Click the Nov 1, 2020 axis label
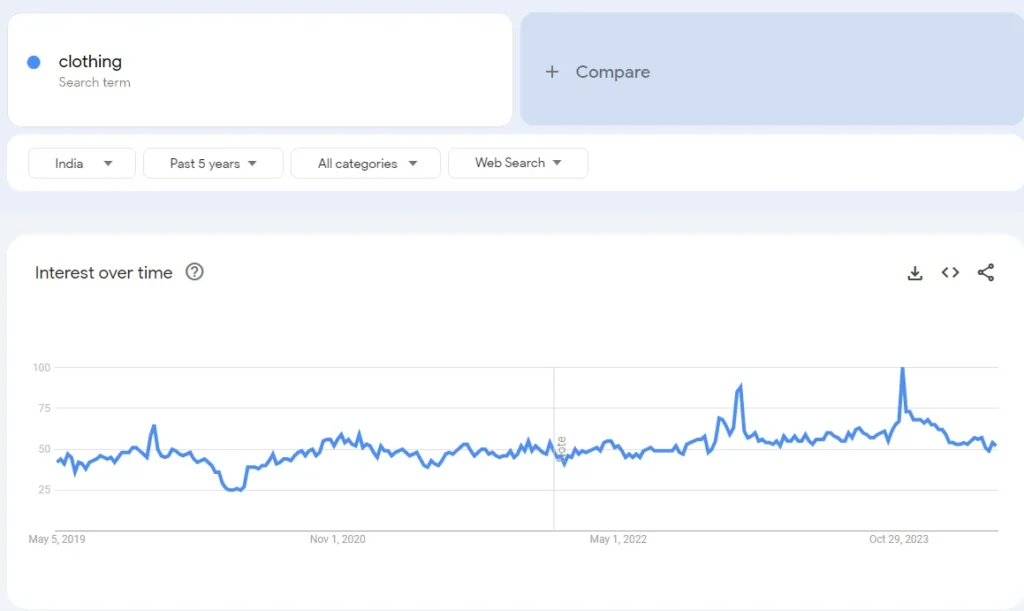The image size is (1024, 611). (337, 539)
